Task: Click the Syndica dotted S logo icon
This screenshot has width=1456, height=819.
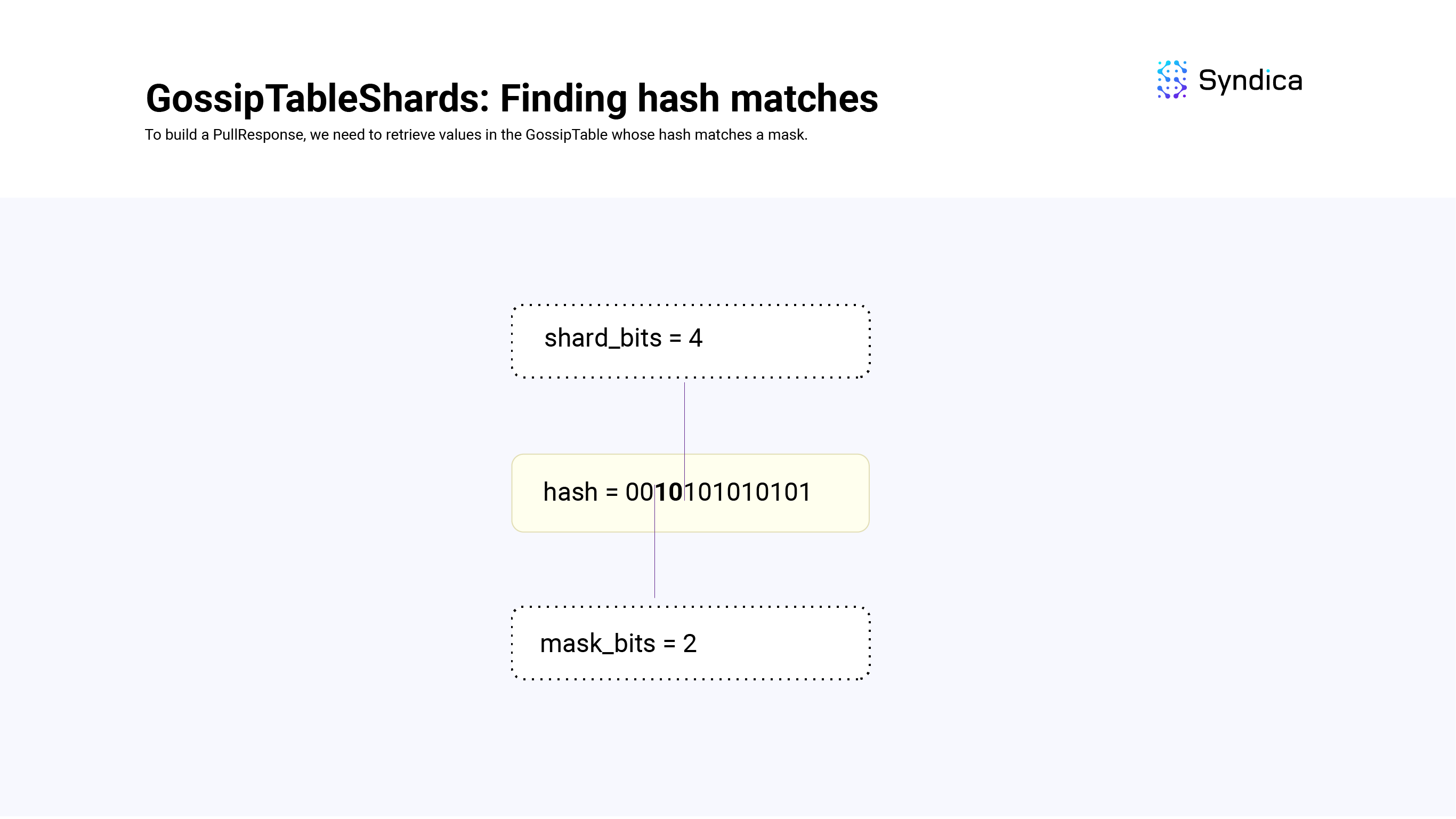Action: 1172,80
